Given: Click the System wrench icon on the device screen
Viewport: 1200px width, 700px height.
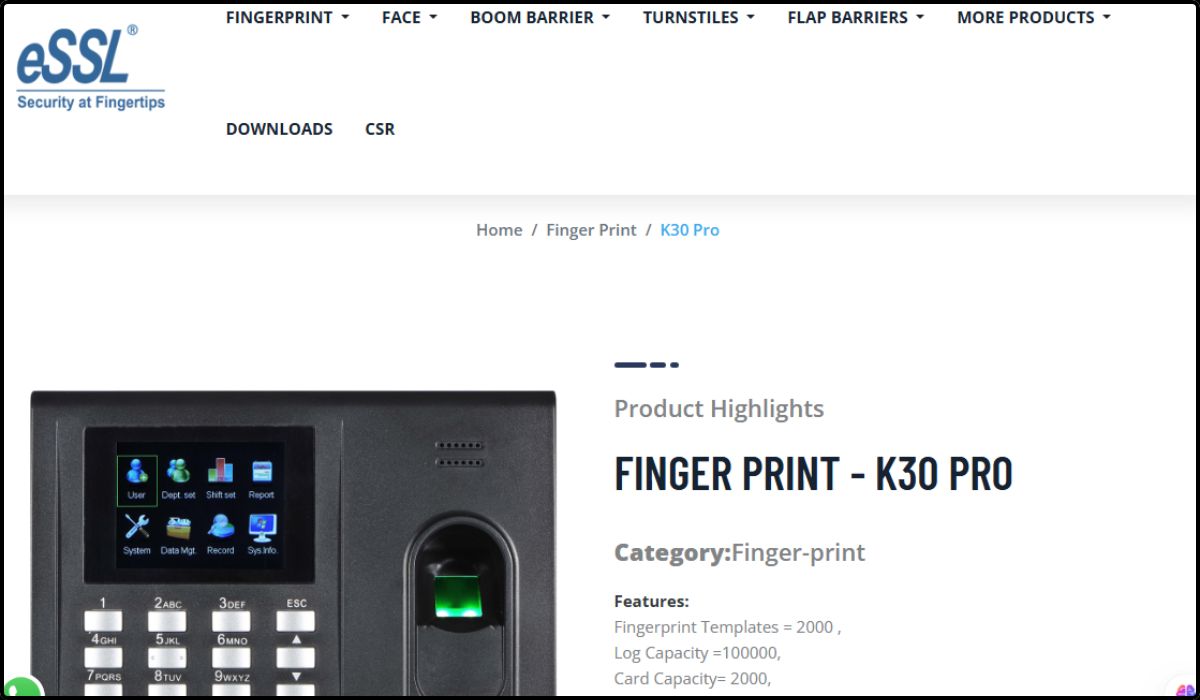Looking at the screenshot, I should tap(137, 536).
